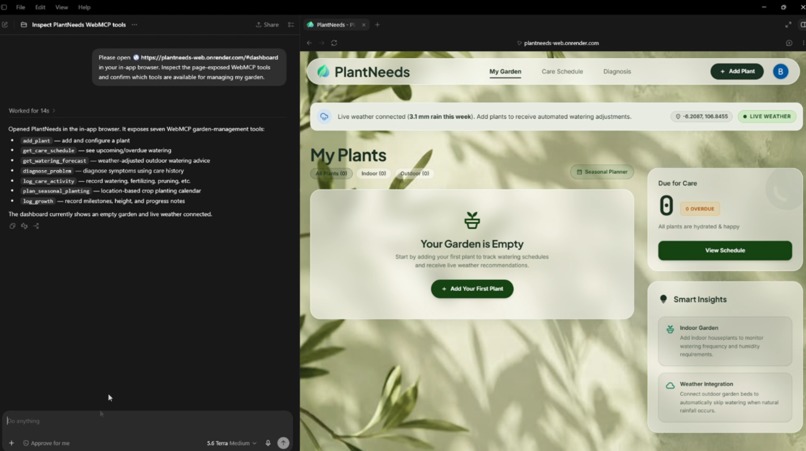This screenshot has height=451, width=806.
Task: Open the Edit menu
Action: click(x=40, y=7)
